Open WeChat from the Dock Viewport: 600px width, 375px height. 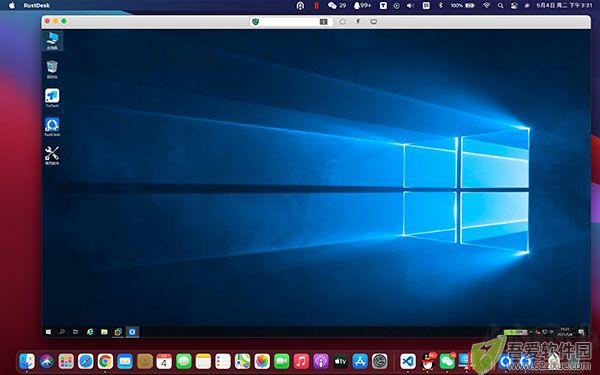click(447, 361)
